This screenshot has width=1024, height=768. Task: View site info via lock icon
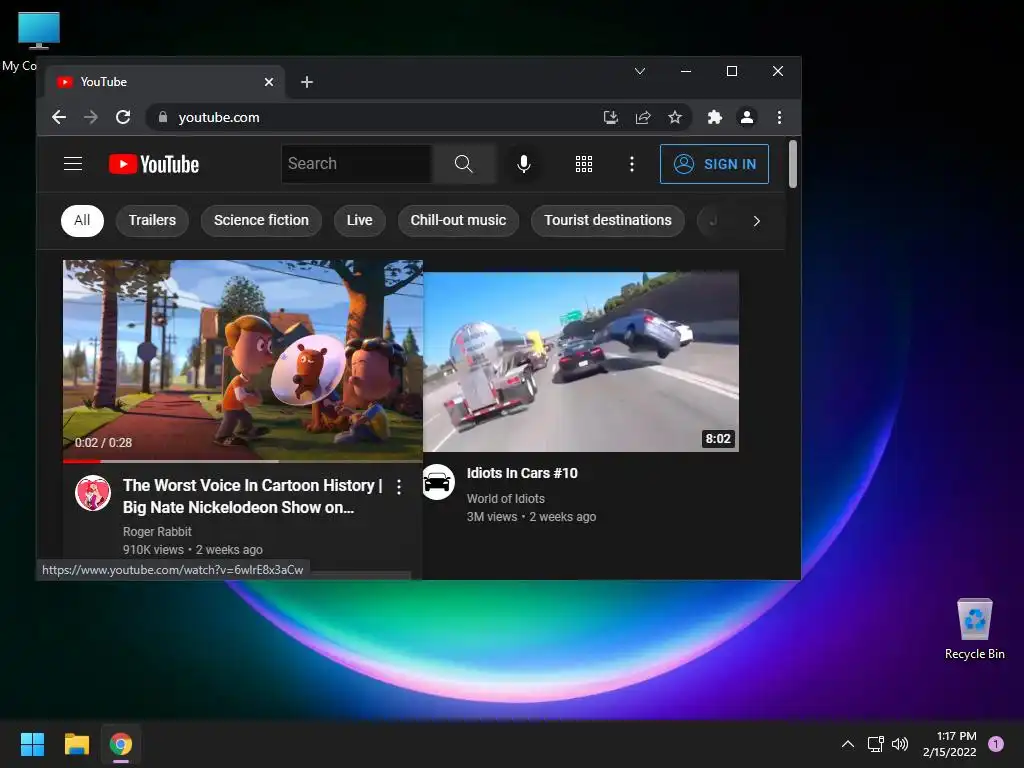click(163, 118)
